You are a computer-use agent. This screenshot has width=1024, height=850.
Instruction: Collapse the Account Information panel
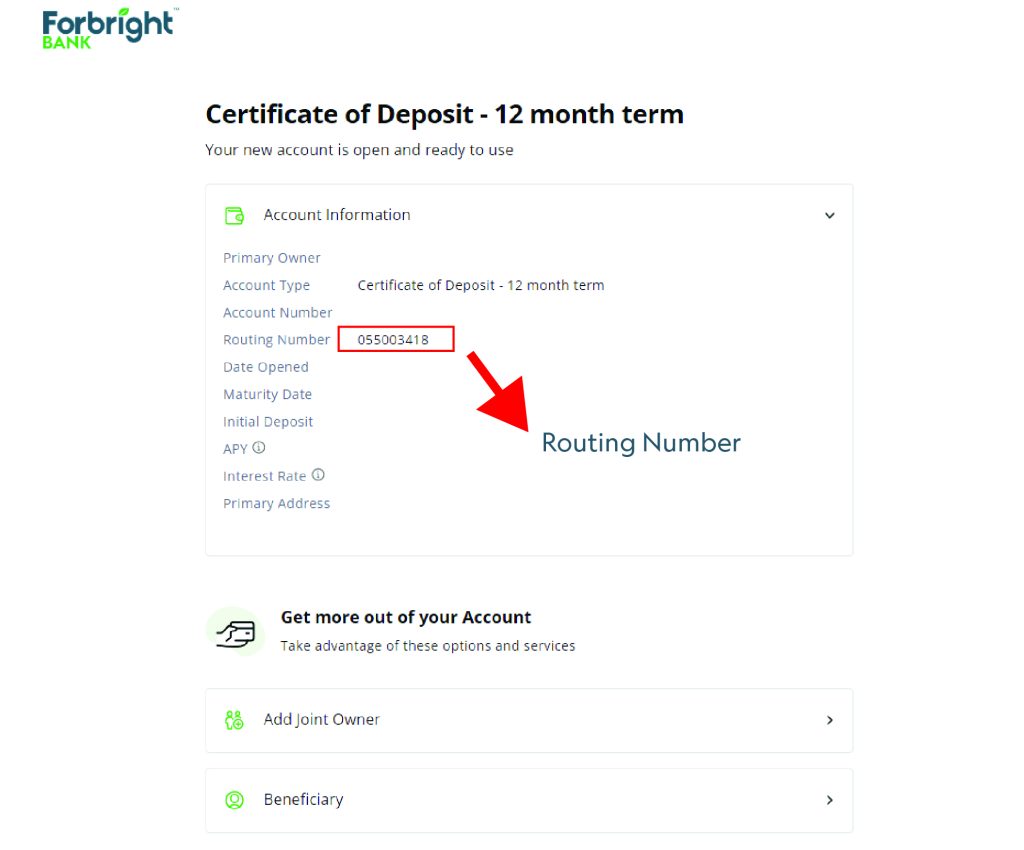pyautogui.click(x=829, y=215)
